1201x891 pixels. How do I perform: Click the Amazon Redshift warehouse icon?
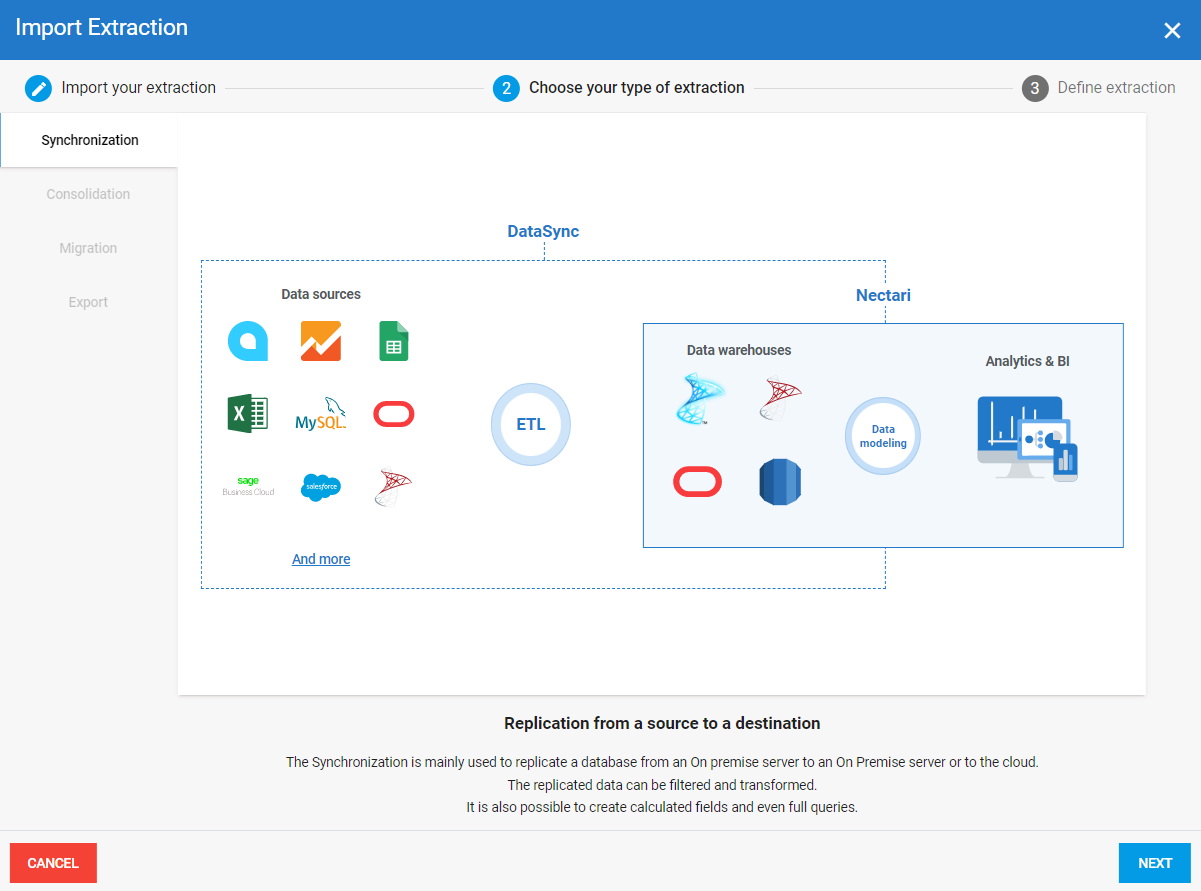pos(780,482)
